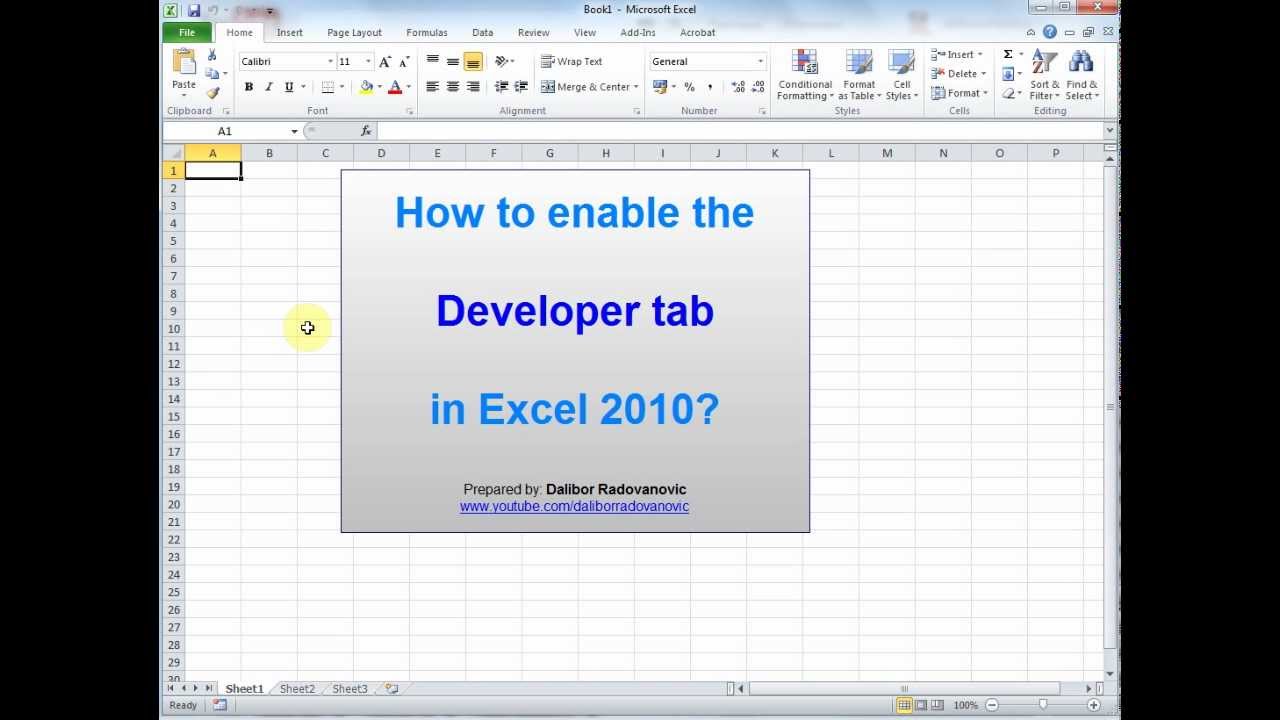Open the Format cells dropdown
The height and width of the screenshot is (720, 1280).
point(958,93)
